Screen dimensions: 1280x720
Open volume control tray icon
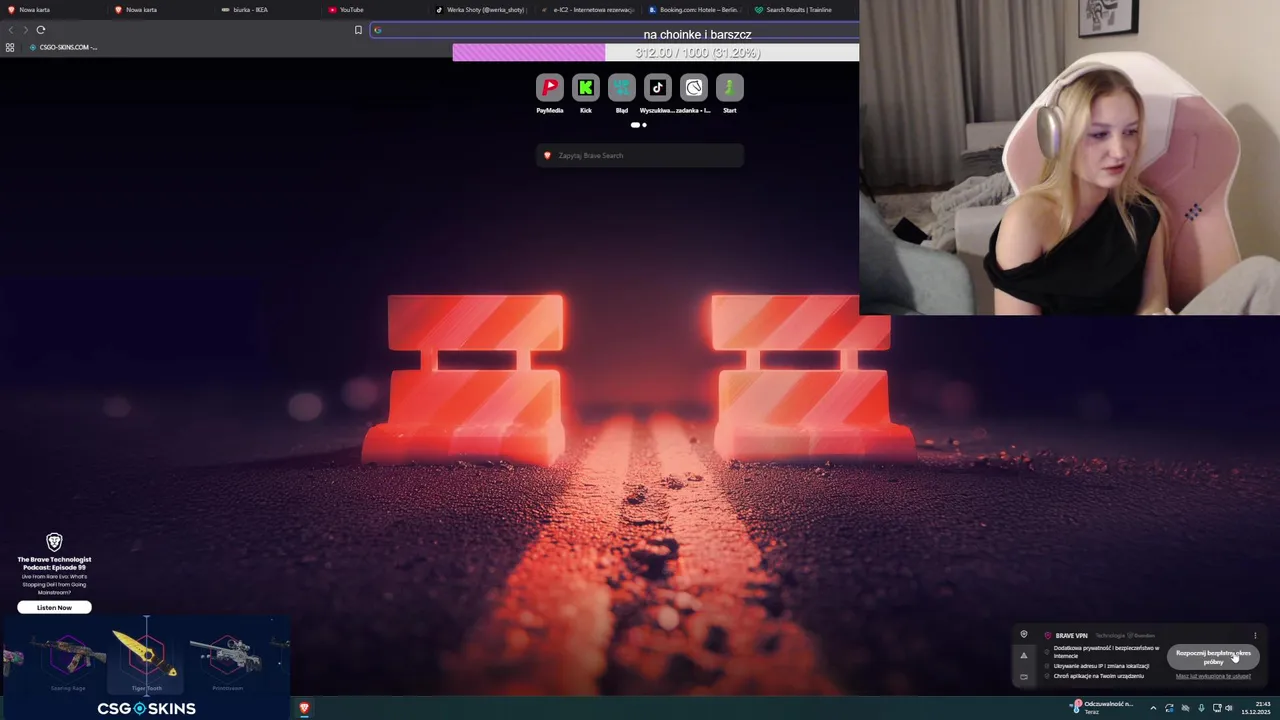coord(1229,708)
